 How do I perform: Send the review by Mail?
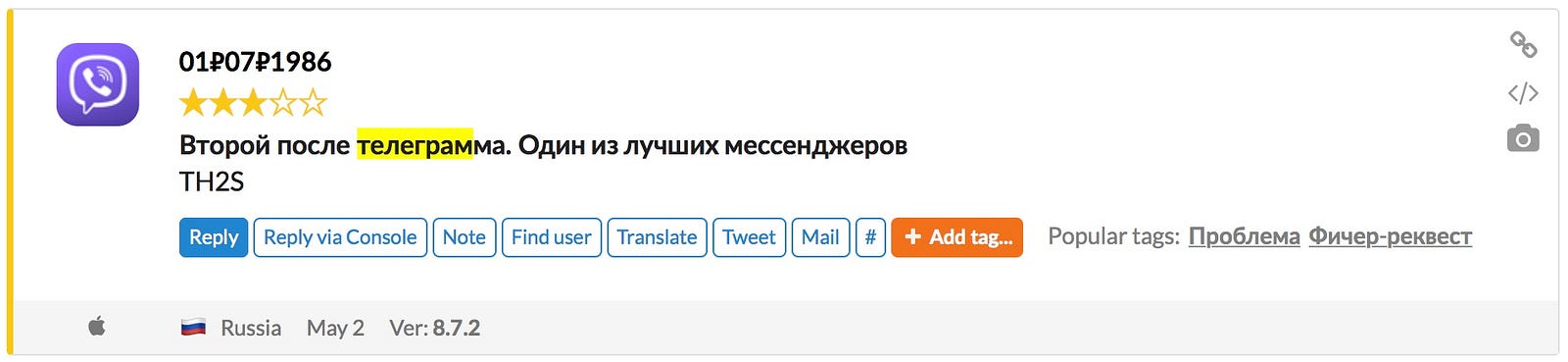[x=820, y=237]
